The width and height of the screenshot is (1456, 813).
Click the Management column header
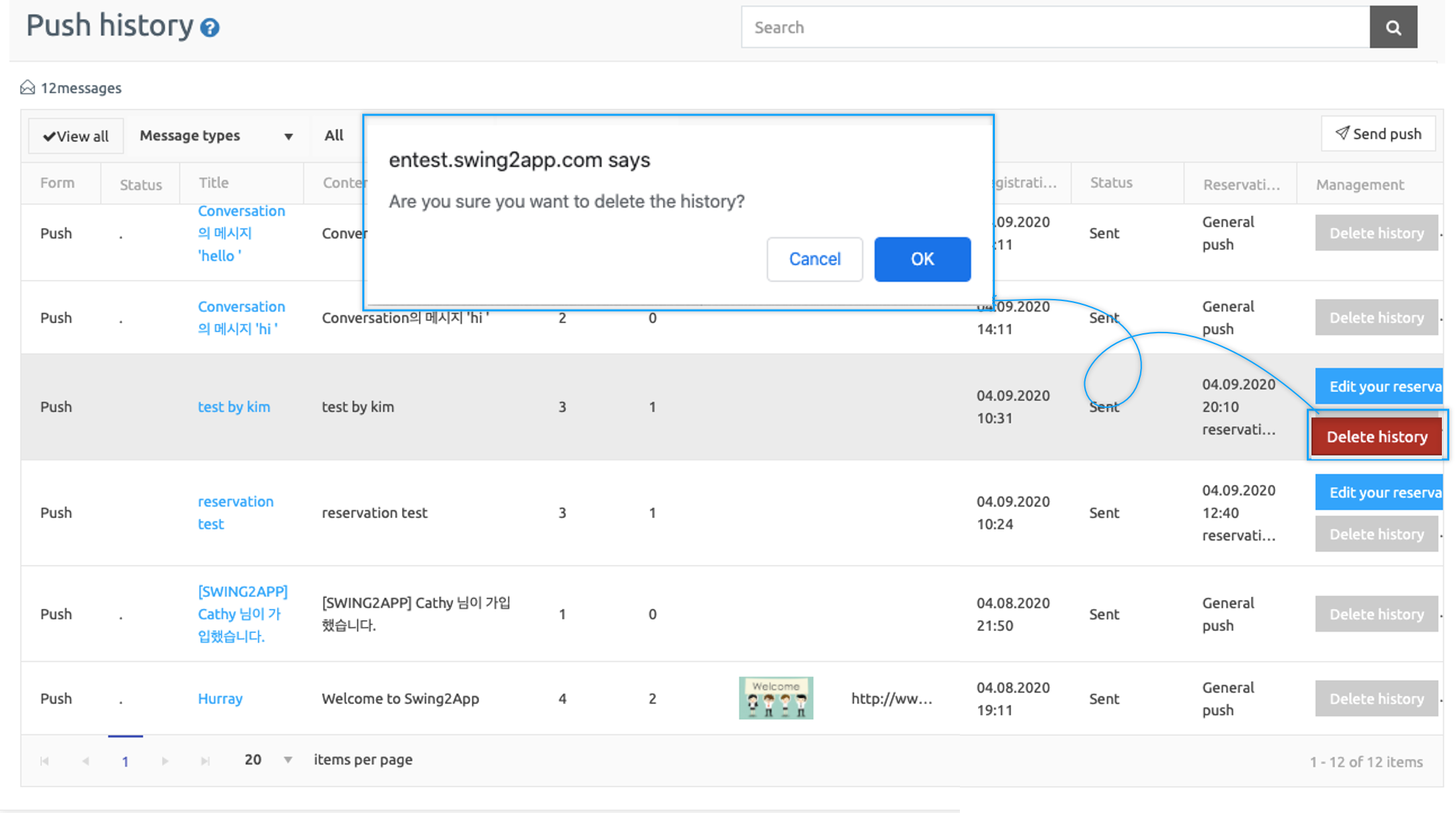(1359, 185)
